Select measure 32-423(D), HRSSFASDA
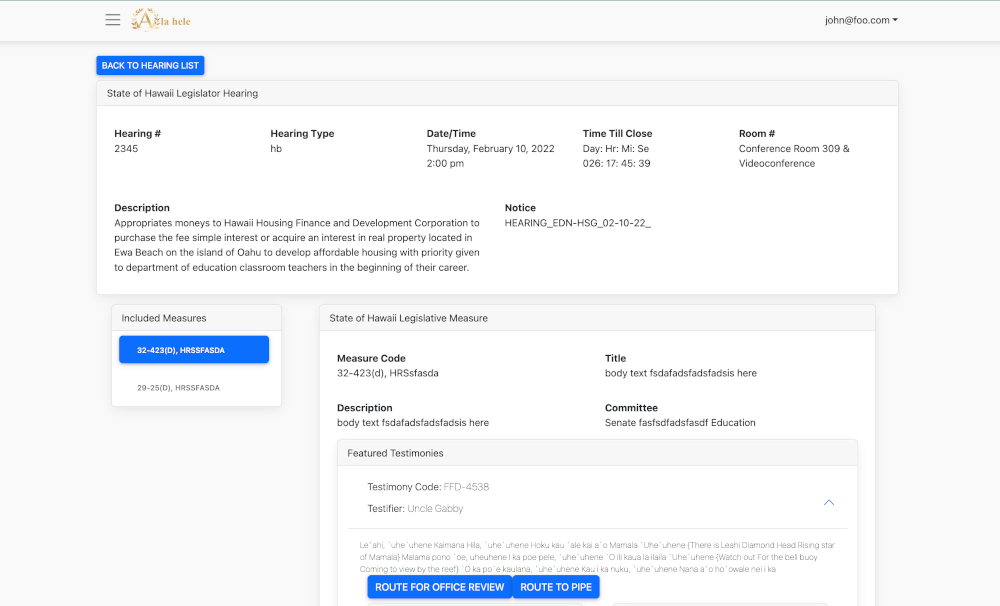This screenshot has height=606, width=1000. point(194,350)
